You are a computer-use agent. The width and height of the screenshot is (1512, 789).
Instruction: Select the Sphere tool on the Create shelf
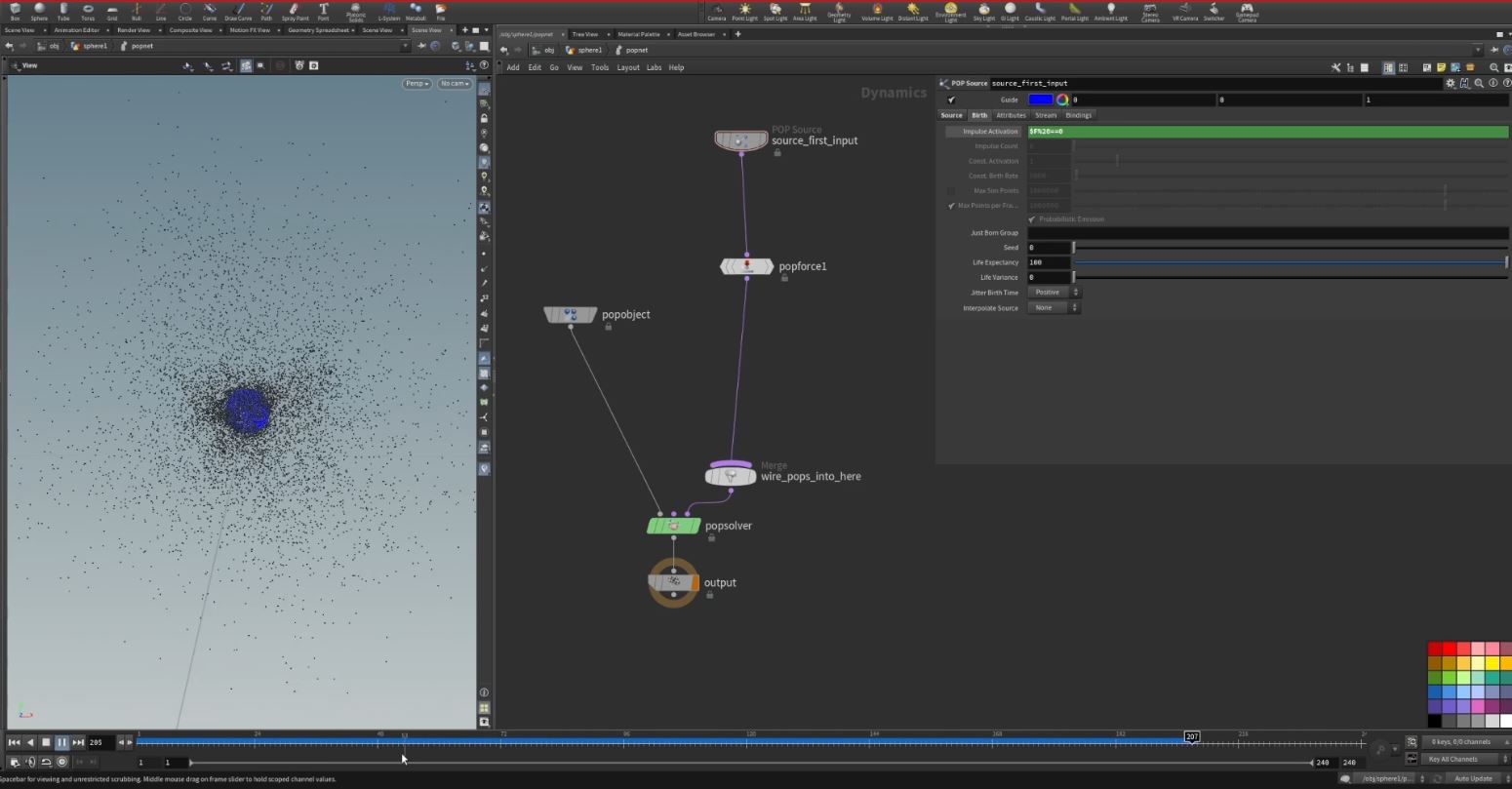click(39, 10)
